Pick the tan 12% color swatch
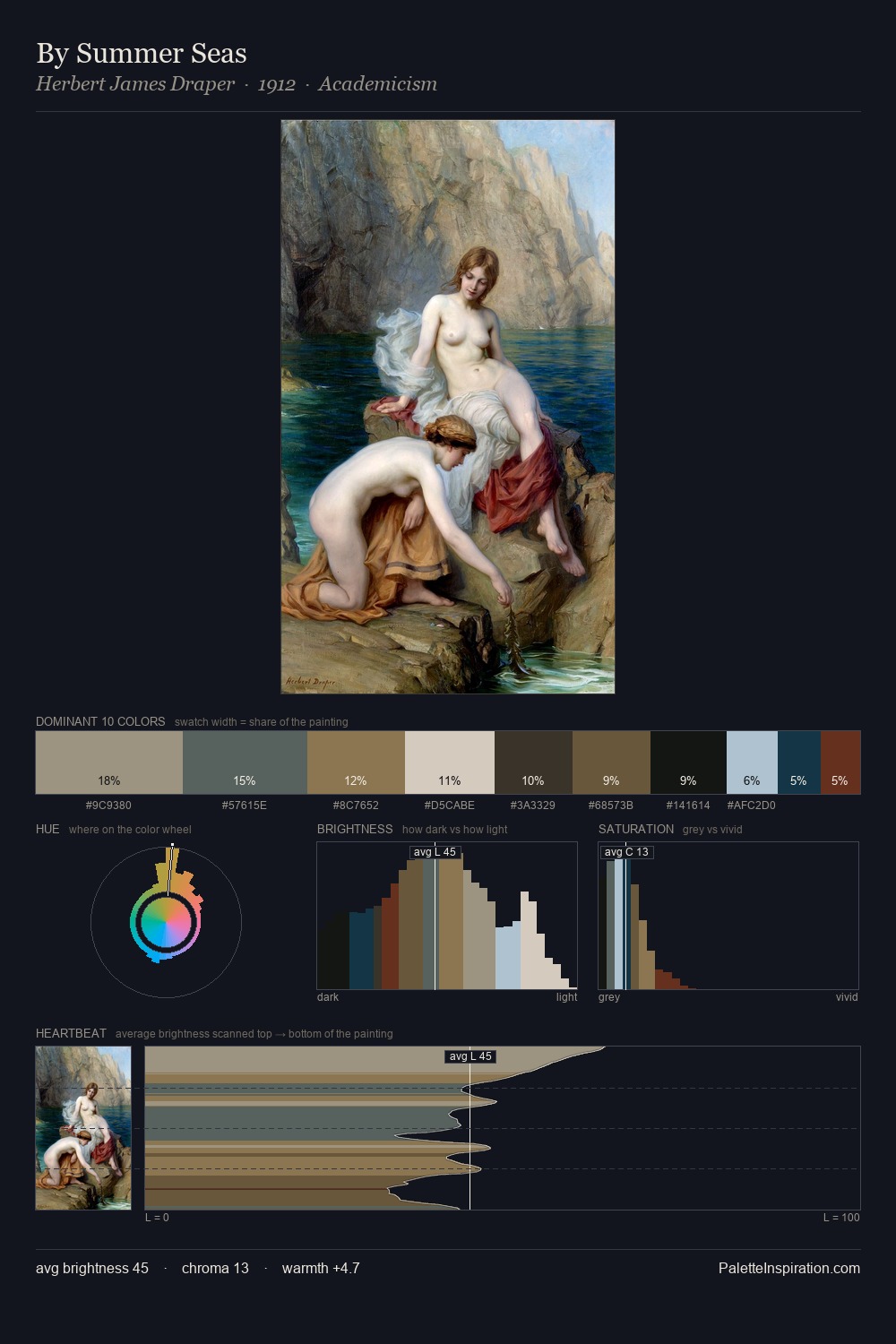Viewport: 896px width, 1344px height. pos(356,762)
